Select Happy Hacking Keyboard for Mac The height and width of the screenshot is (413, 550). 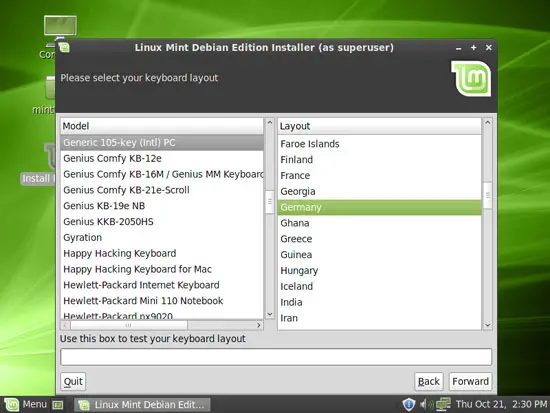click(162, 269)
